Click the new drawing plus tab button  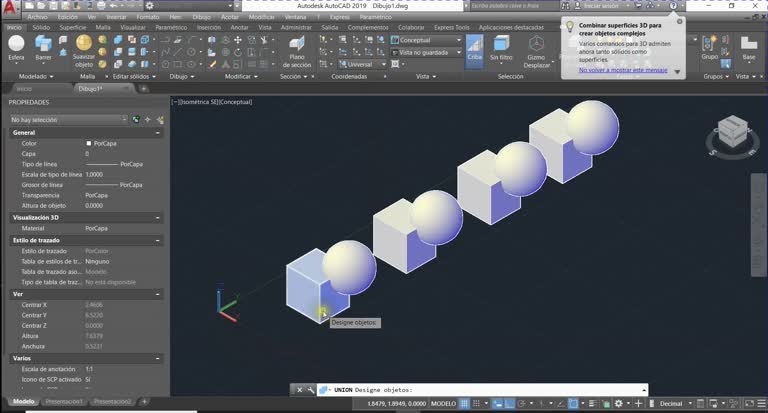click(x=144, y=89)
